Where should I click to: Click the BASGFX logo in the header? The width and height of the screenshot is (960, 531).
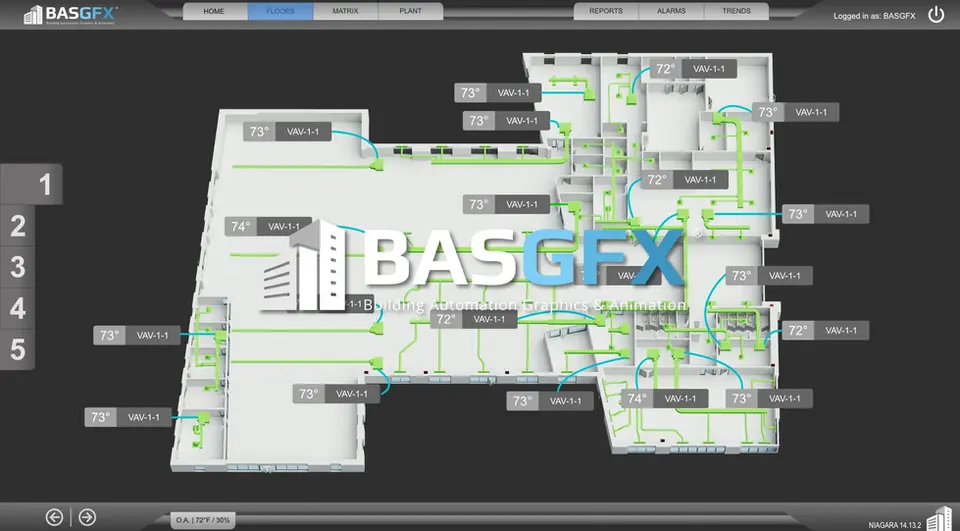pyautogui.click(x=70, y=14)
